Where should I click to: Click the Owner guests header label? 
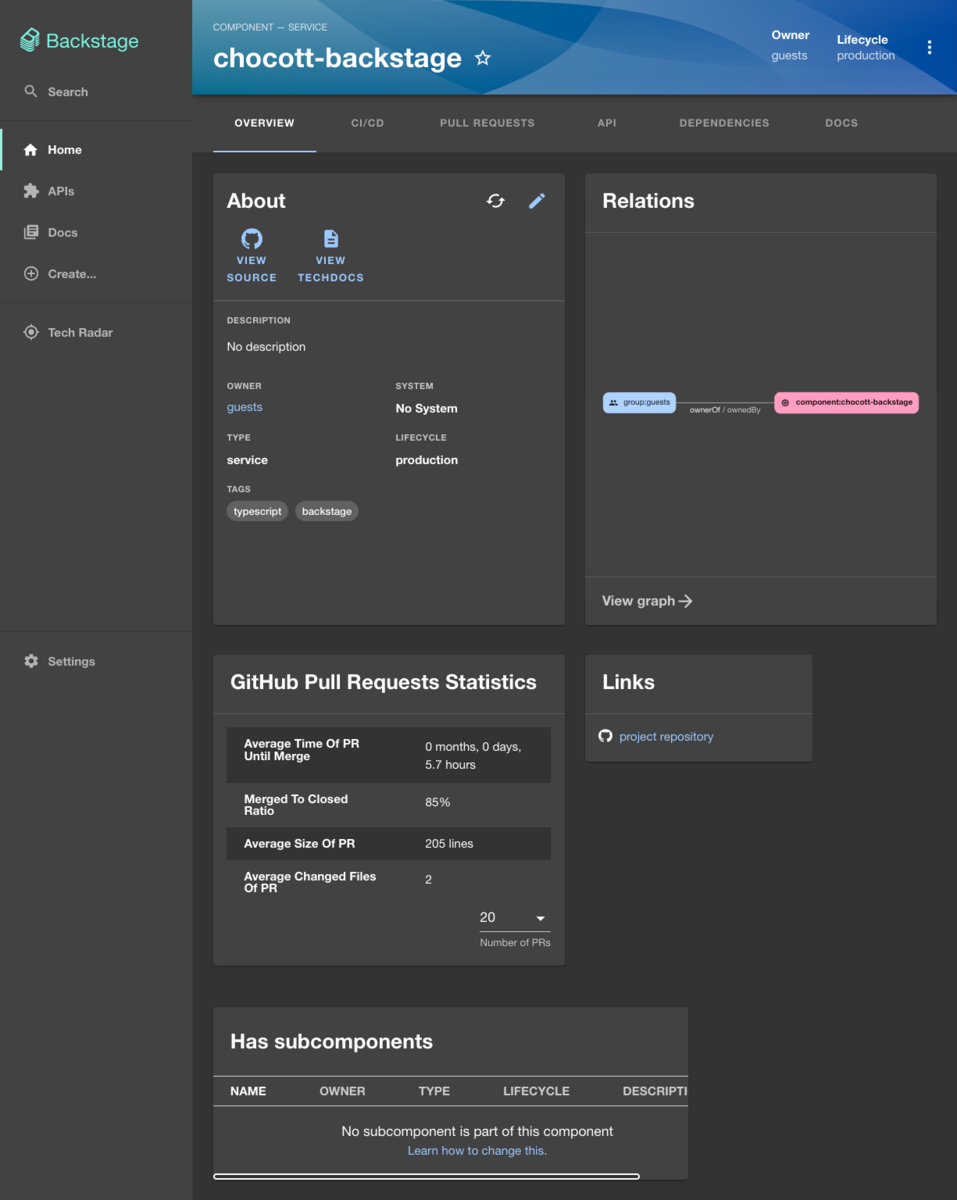point(790,45)
